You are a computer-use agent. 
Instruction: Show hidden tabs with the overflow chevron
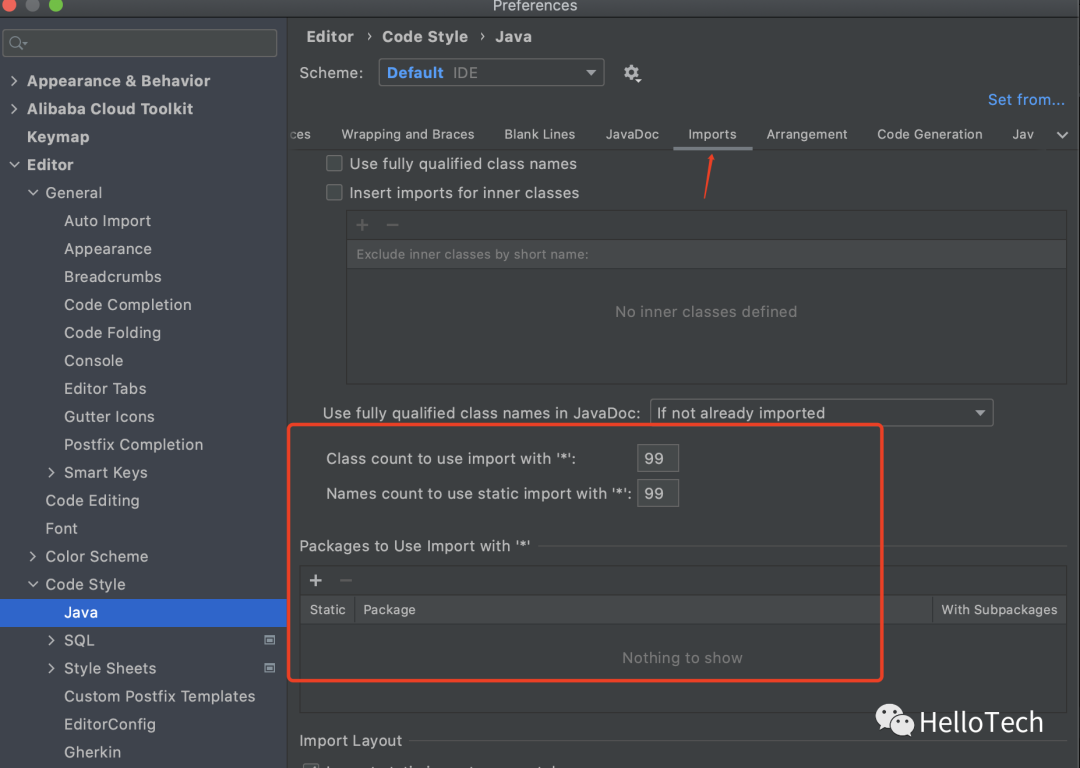[x=1062, y=135]
